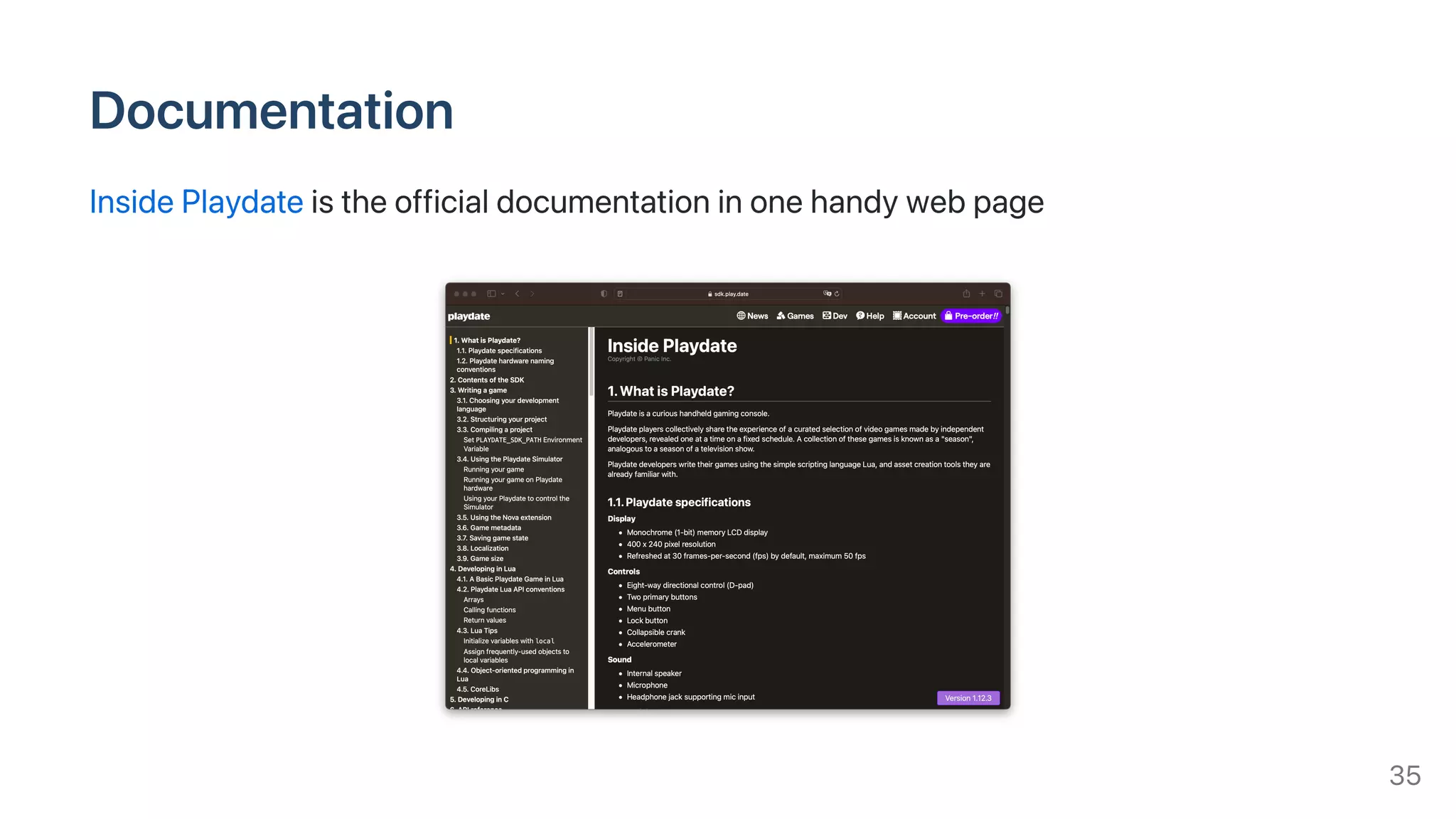Select 3.9. Game size
This screenshot has height=819, width=1456.
coord(480,559)
